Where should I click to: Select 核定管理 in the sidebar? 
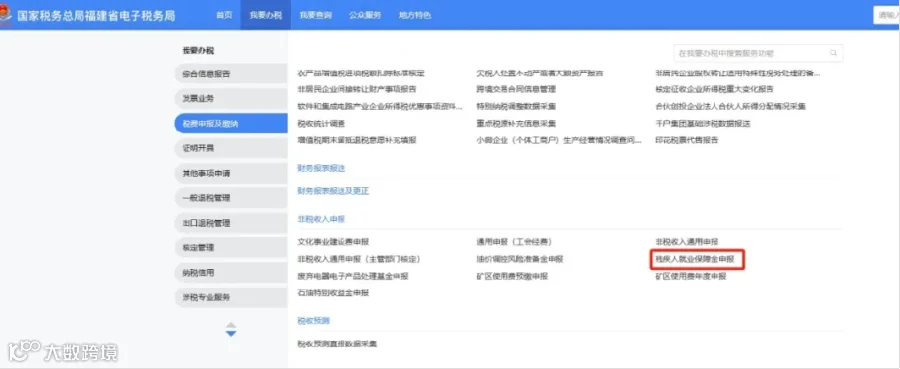click(x=231, y=247)
